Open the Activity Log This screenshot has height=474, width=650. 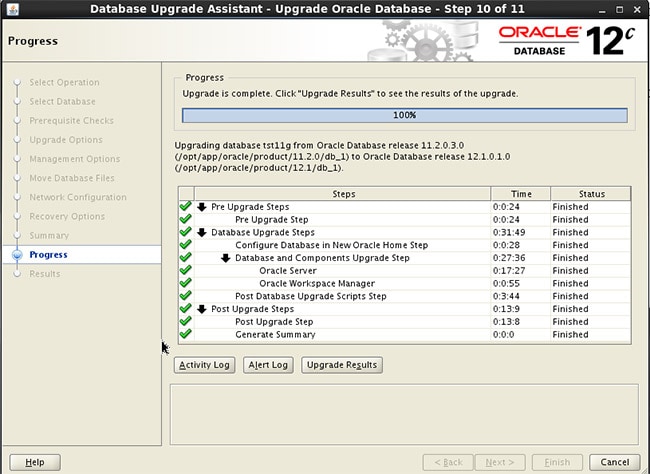pyautogui.click(x=204, y=365)
